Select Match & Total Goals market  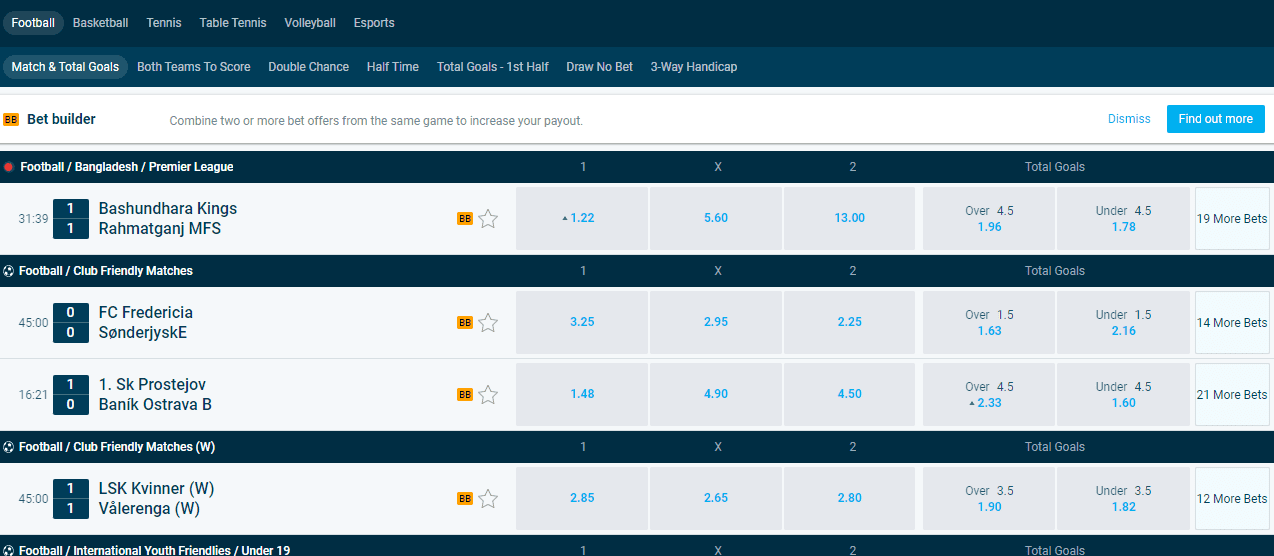click(x=65, y=67)
